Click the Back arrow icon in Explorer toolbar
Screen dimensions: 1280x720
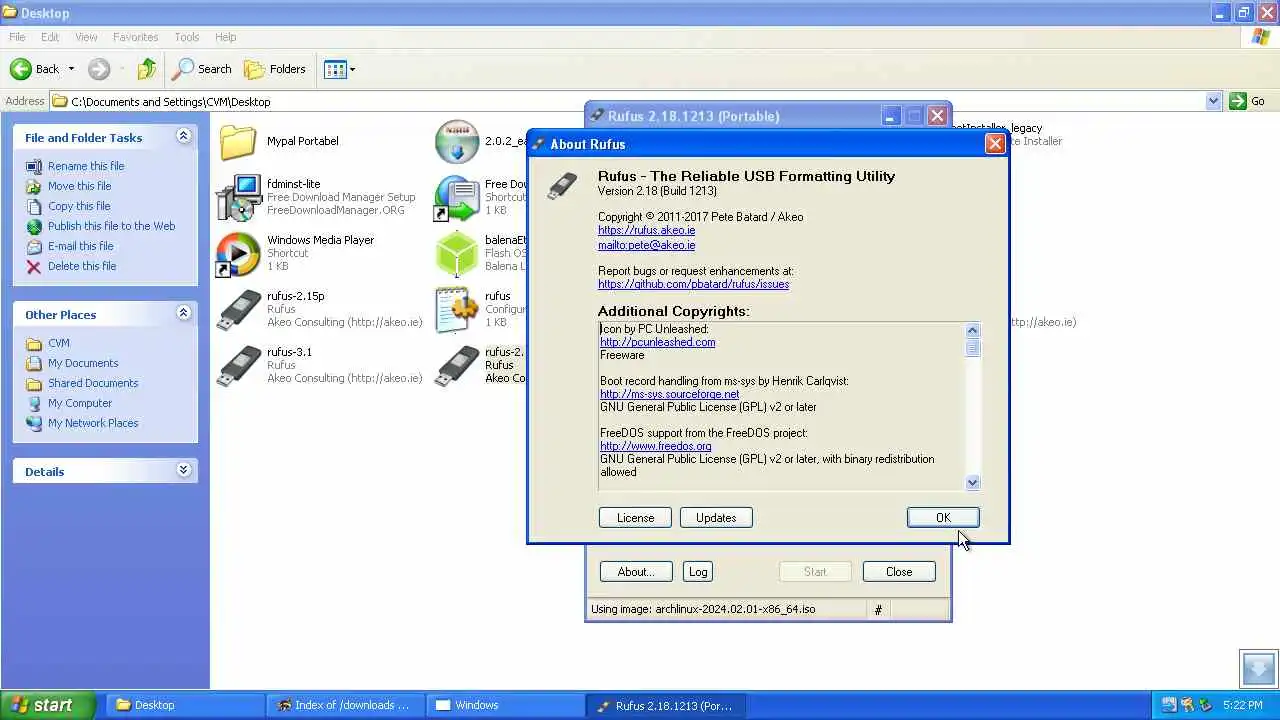click(20, 69)
